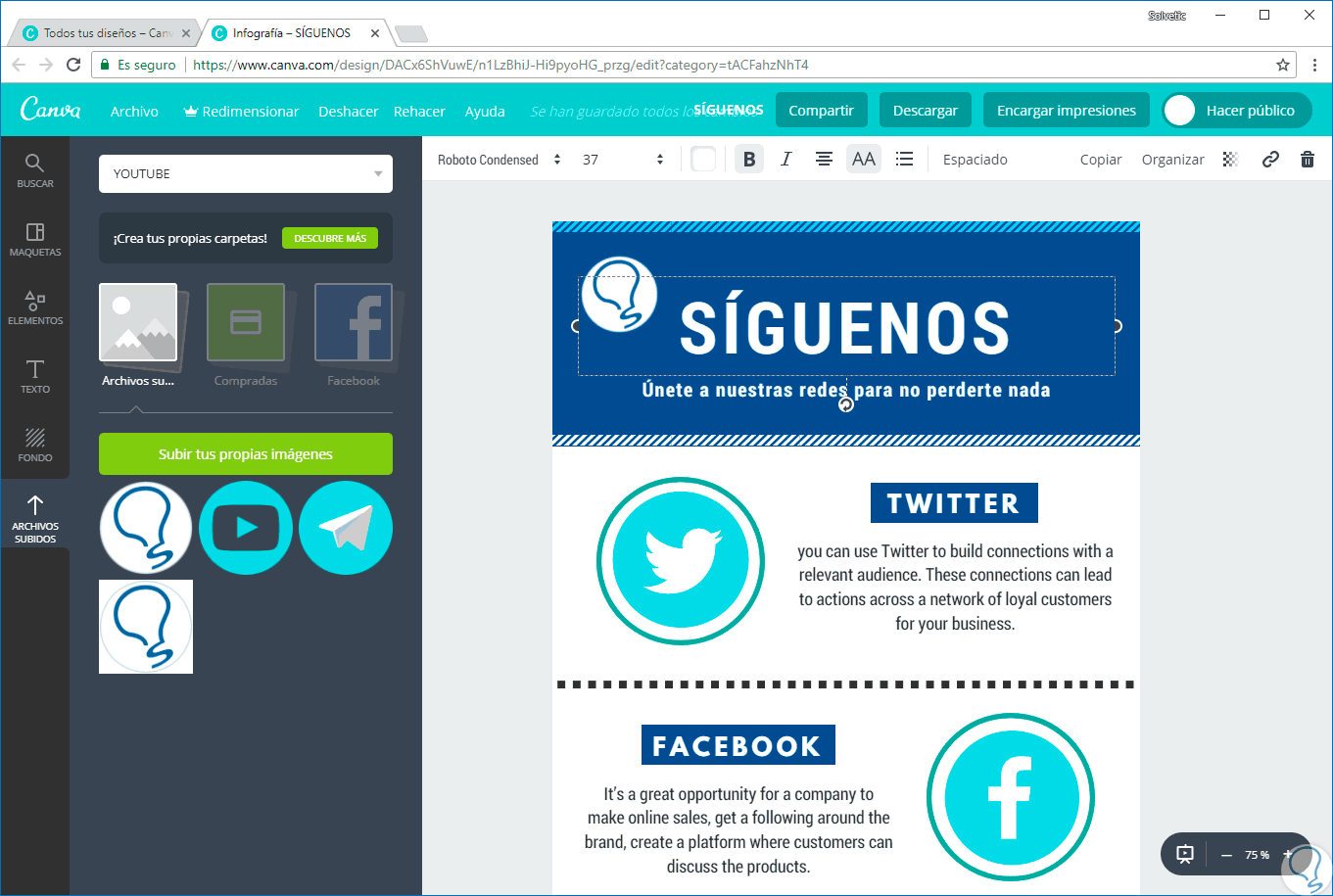Open the Espaciado spacing options

click(975, 160)
